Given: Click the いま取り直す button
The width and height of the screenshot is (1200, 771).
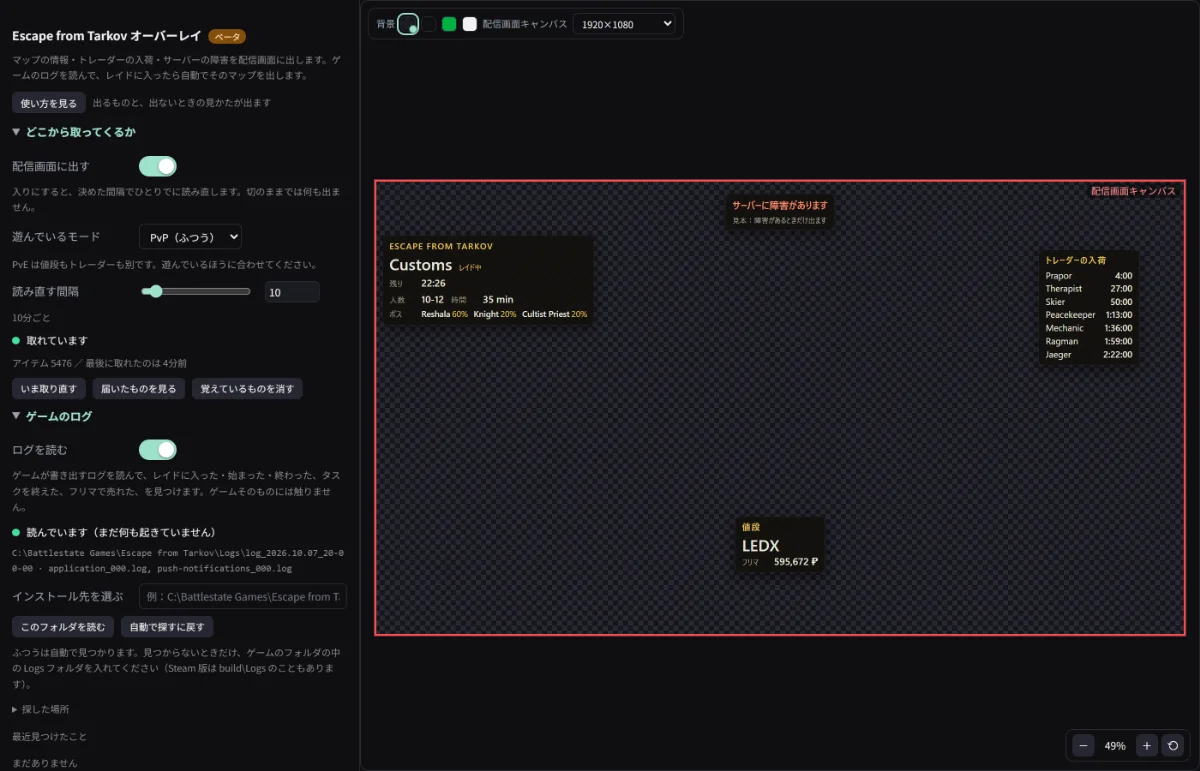Looking at the screenshot, I should (49, 389).
